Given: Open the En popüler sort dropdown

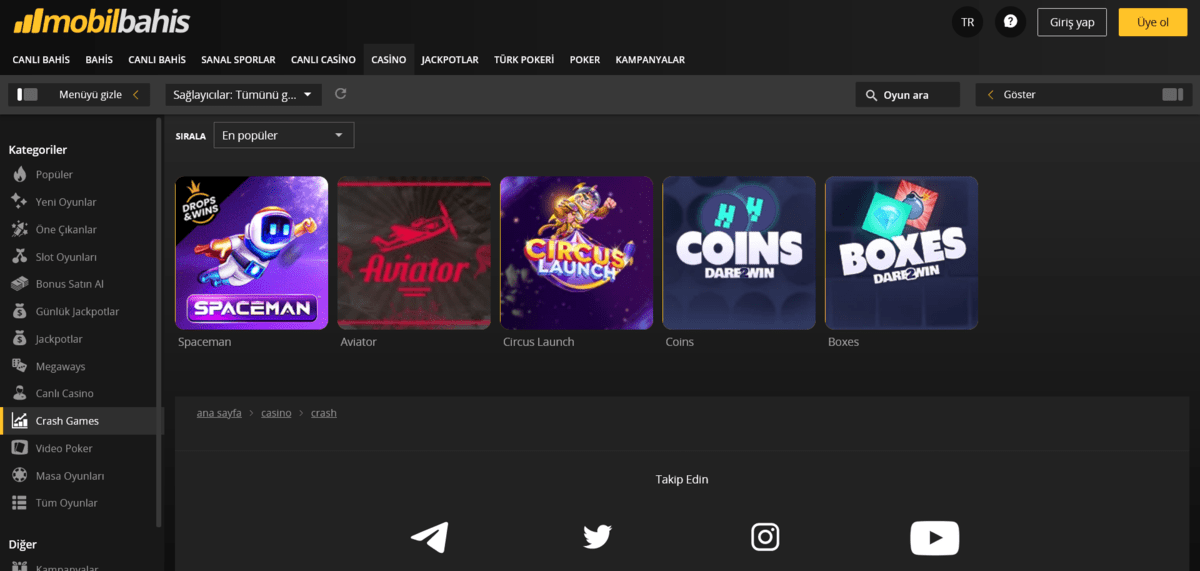Looking at the screenshot, I should [x=283, y=135].
